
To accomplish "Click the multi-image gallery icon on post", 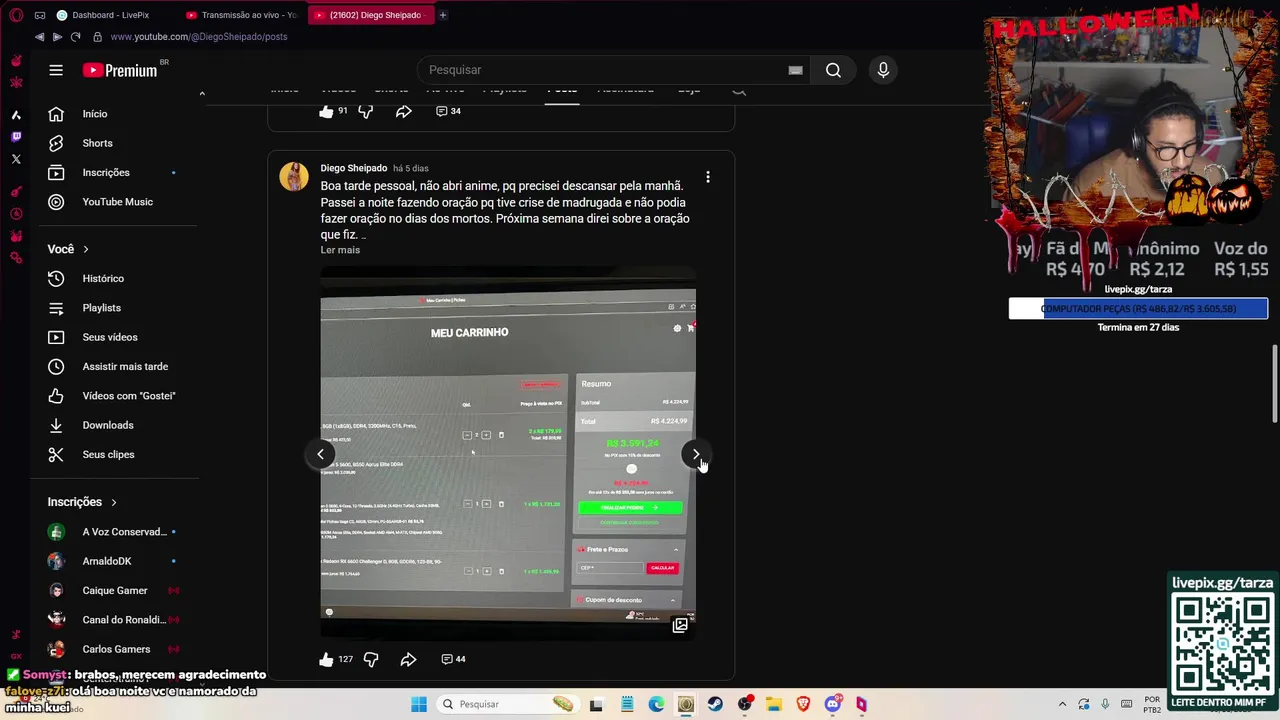I will coord(680,625).
